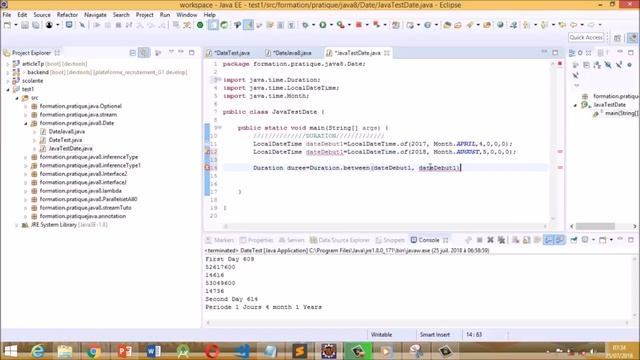Click the Run Last Tool briefcase icon
640x360 pixels.
pos(340,25)
